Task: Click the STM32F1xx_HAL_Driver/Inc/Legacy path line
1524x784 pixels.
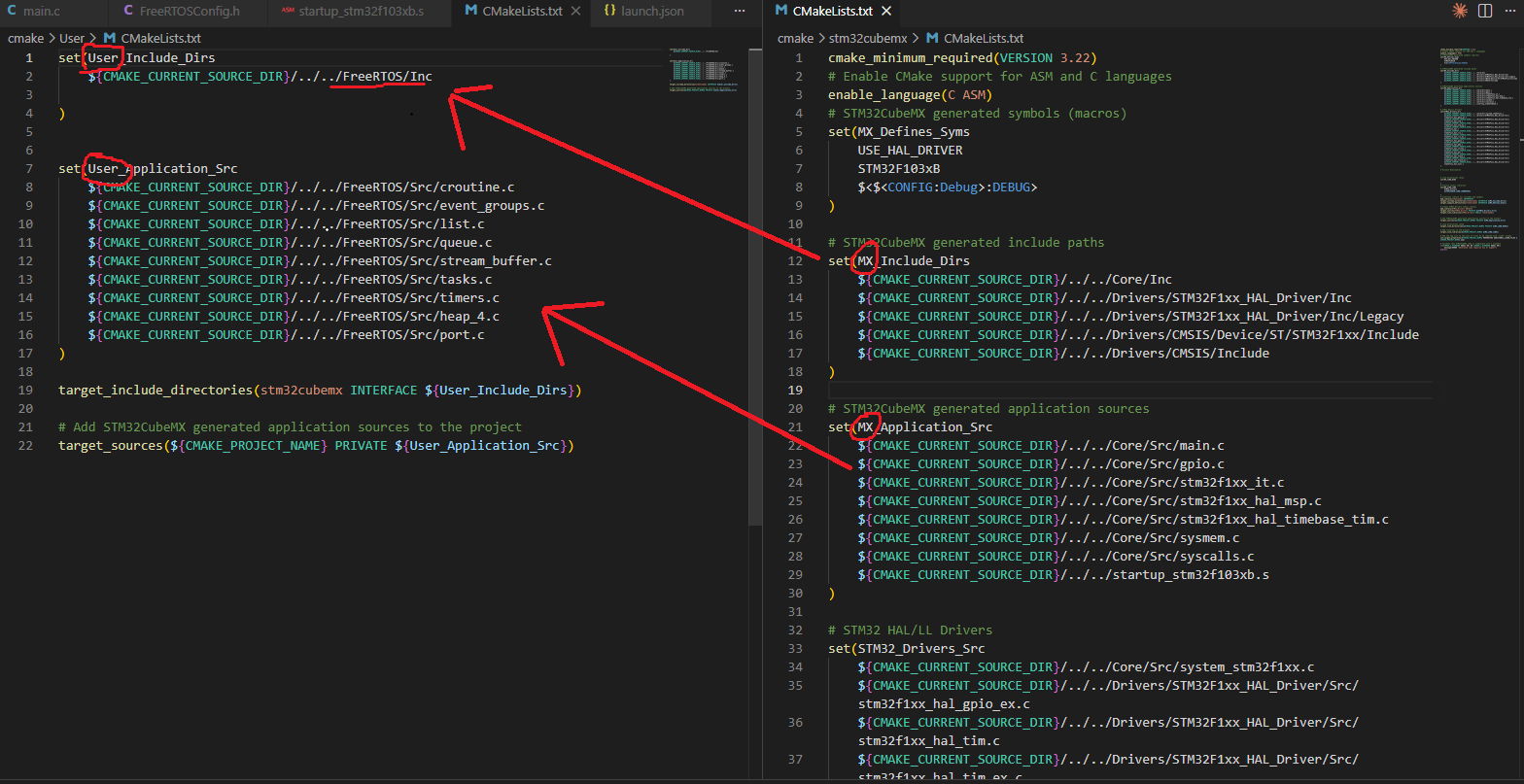Action: 1130,317
